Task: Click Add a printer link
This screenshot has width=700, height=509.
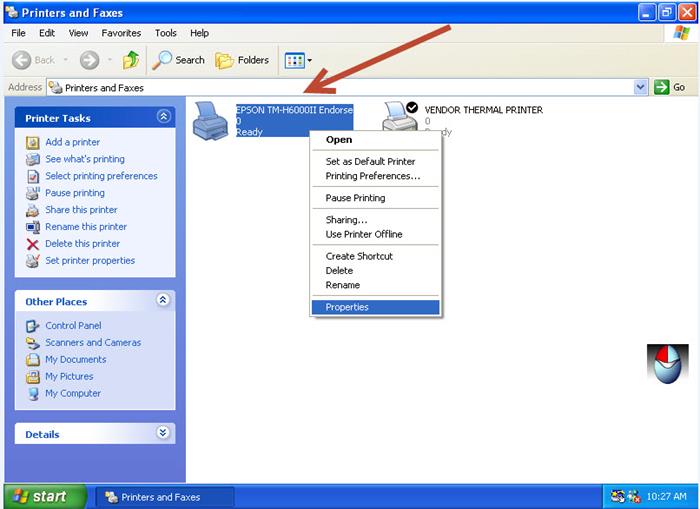Action: (x=72, y=142)
